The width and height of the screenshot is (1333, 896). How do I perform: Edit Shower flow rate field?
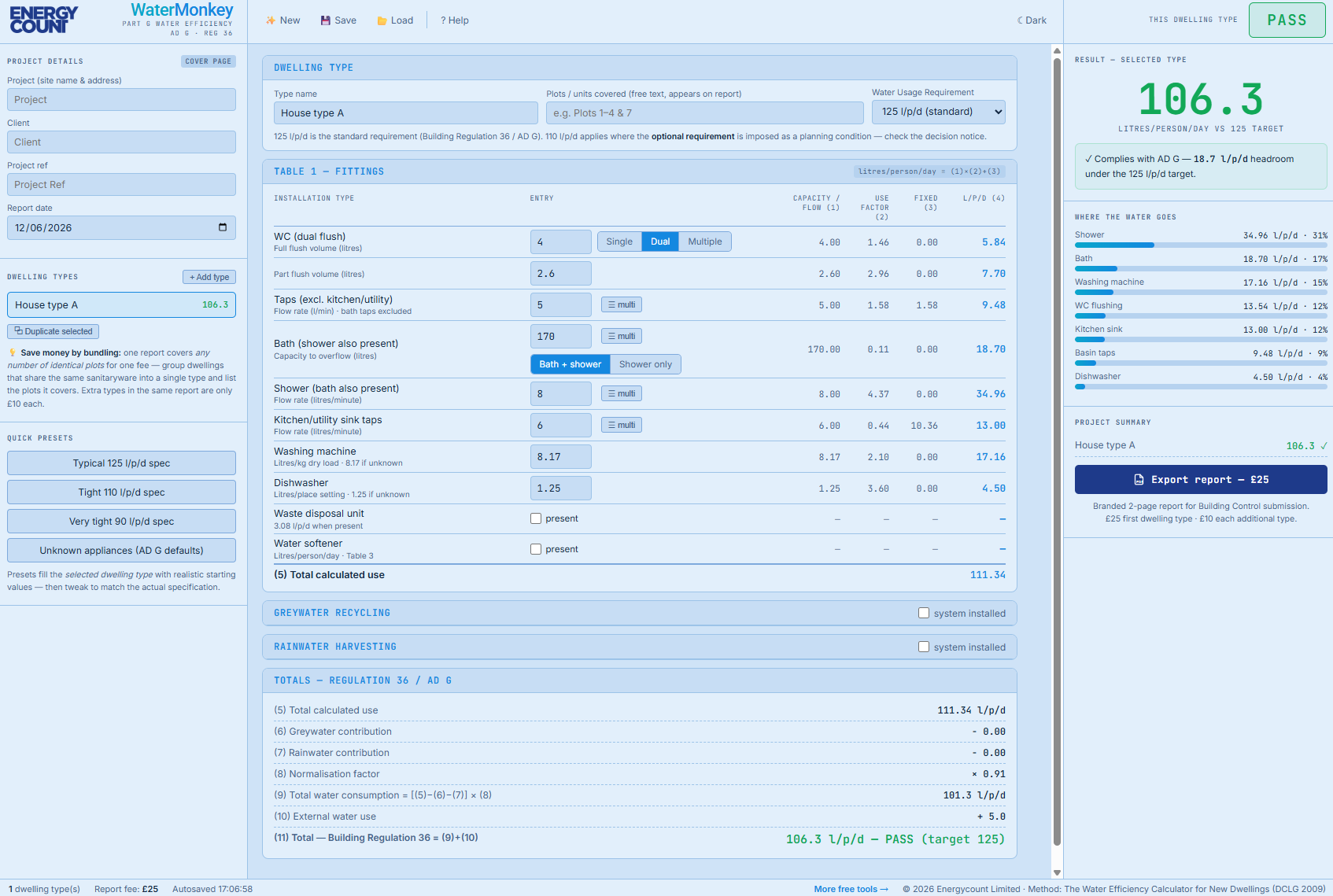coord(561,394)
